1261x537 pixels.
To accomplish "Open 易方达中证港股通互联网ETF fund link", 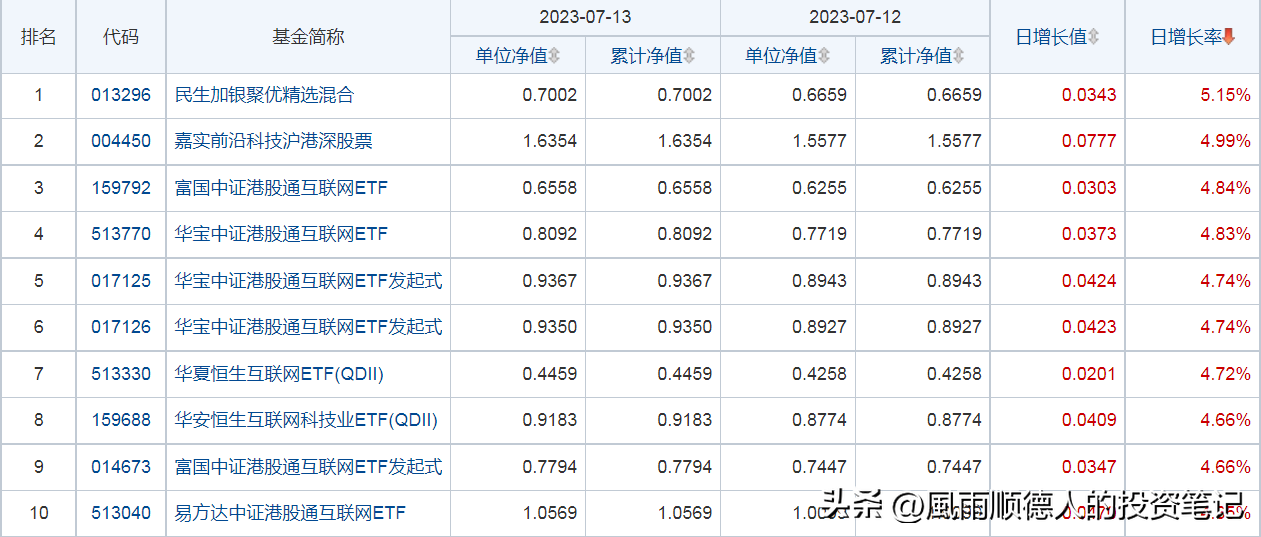I will (x=290, y=513).
